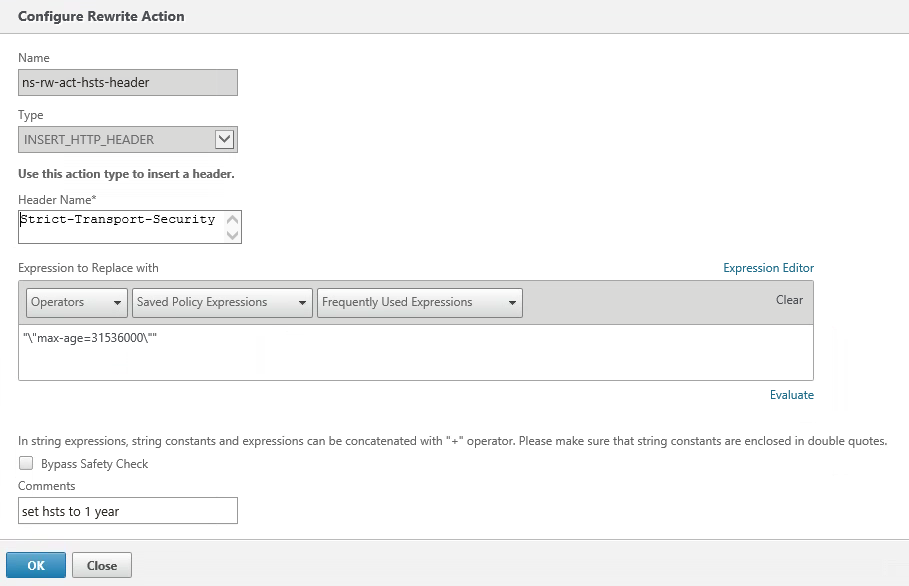Click Clear in the expression toolbar
This screenshot has width=909, height=586.
[789, 300]
